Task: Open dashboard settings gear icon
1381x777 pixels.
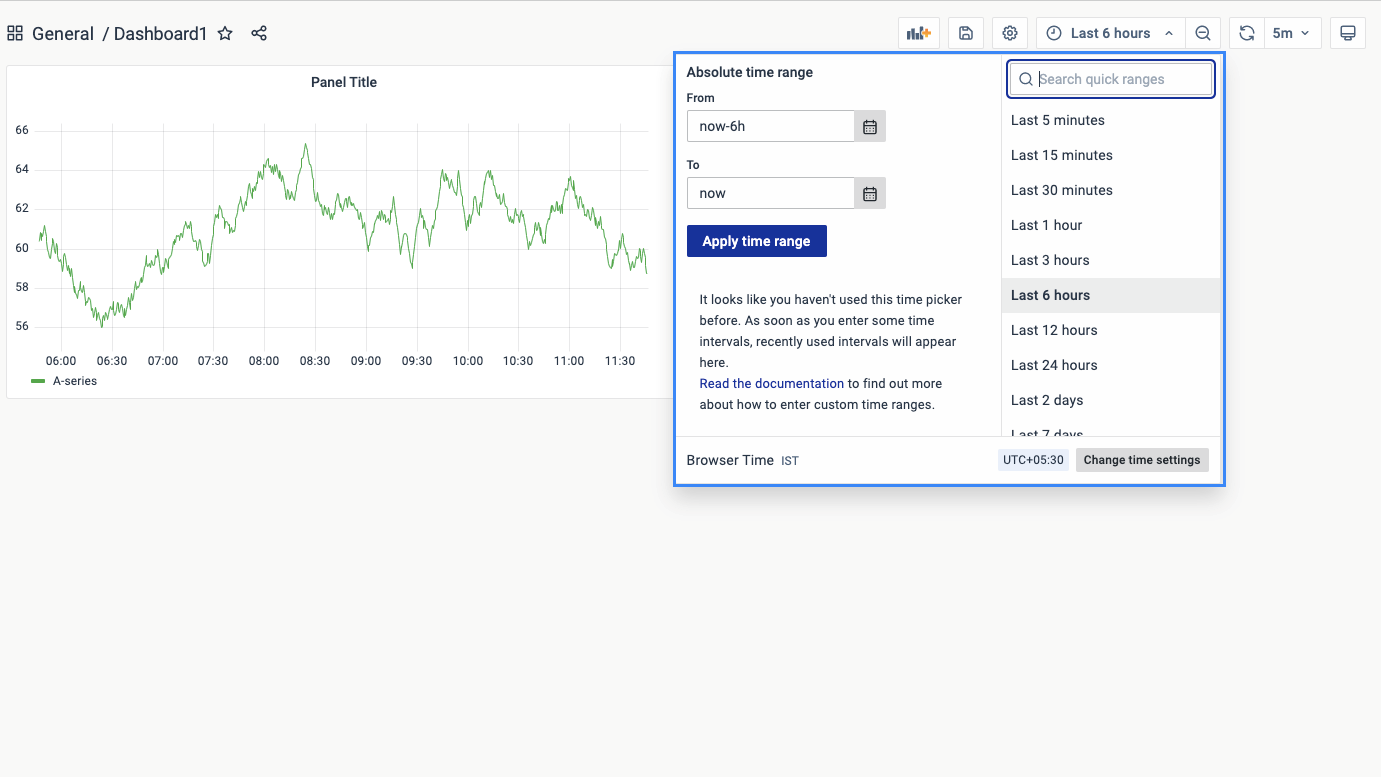Action: (x=1010, y=33)
